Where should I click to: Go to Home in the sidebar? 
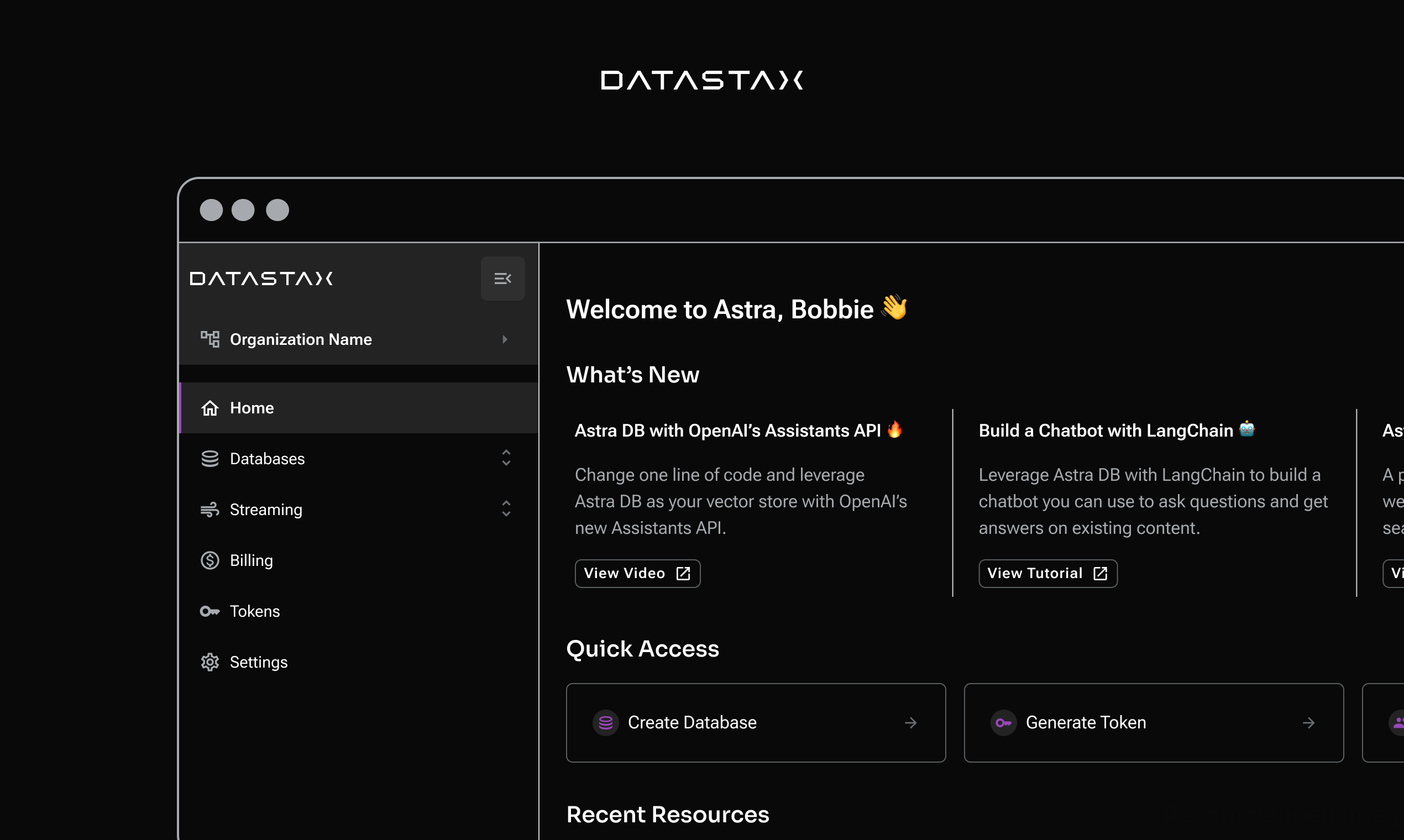(x=358, y=408)
